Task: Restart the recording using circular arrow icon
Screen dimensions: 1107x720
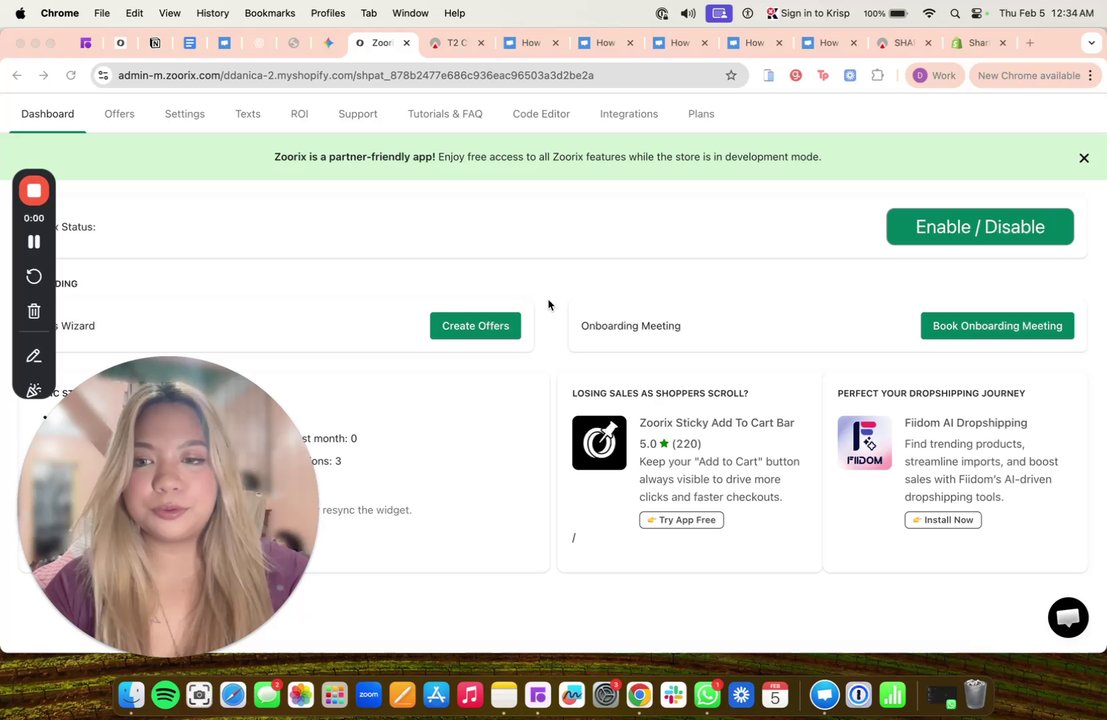Action: click(34, 276)
